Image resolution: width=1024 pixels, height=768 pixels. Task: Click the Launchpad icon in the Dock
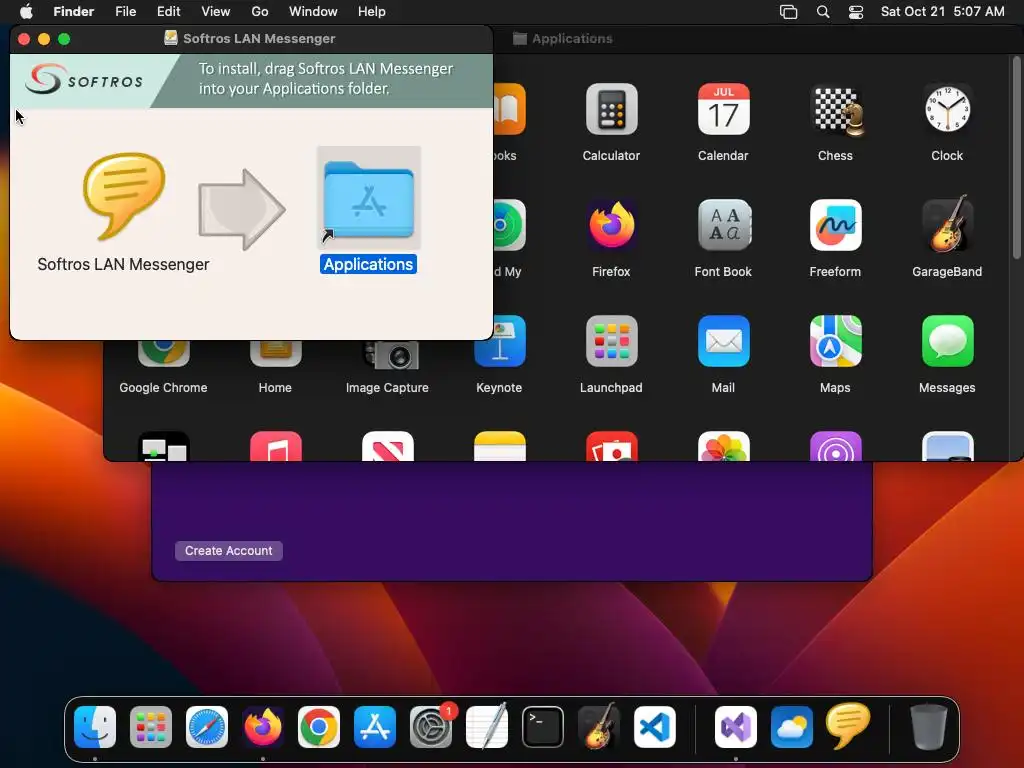pos(151,727)
